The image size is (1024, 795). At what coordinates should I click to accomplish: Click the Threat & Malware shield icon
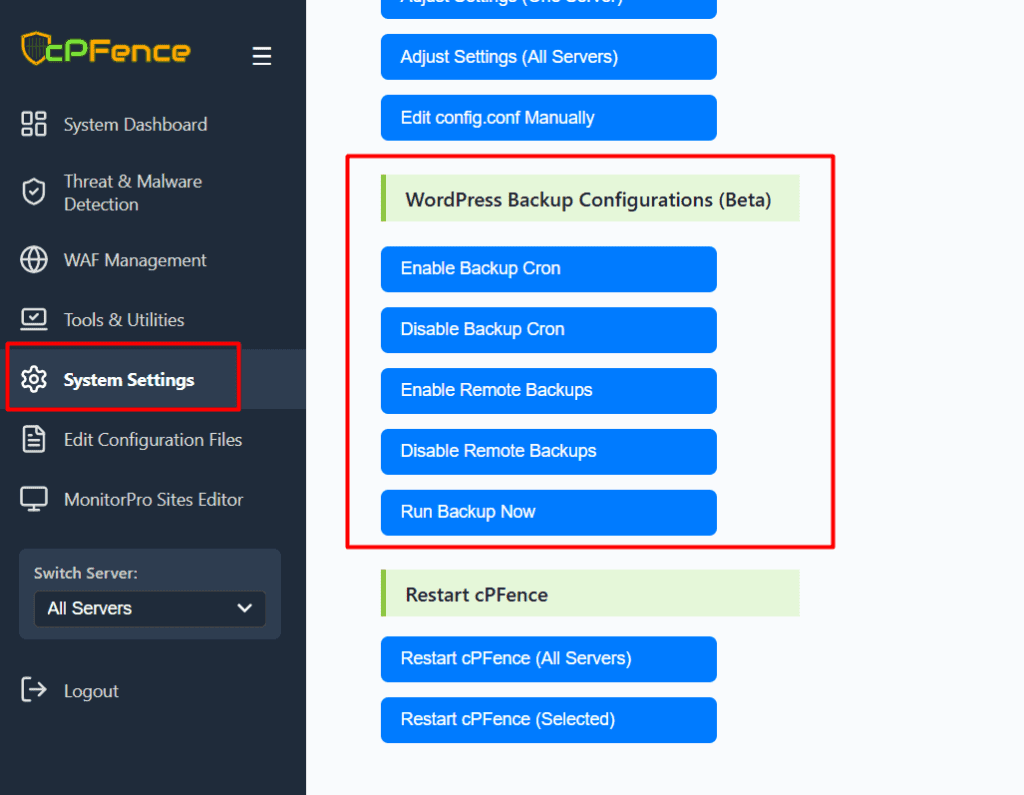(x=34, y=192)
